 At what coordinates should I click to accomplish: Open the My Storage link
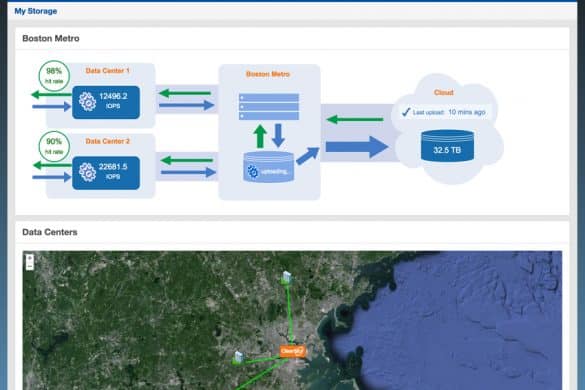pyautogui.click(x=36, y=11)
